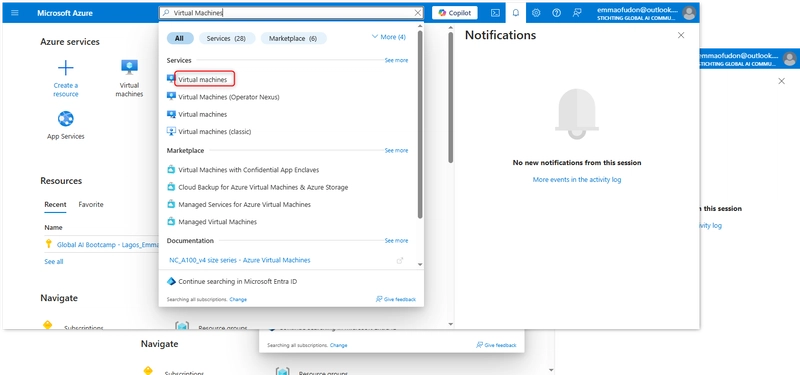Viewport: 800px width, 375px height.
Task: Open the account avatar menu
Action: (689, 13)
